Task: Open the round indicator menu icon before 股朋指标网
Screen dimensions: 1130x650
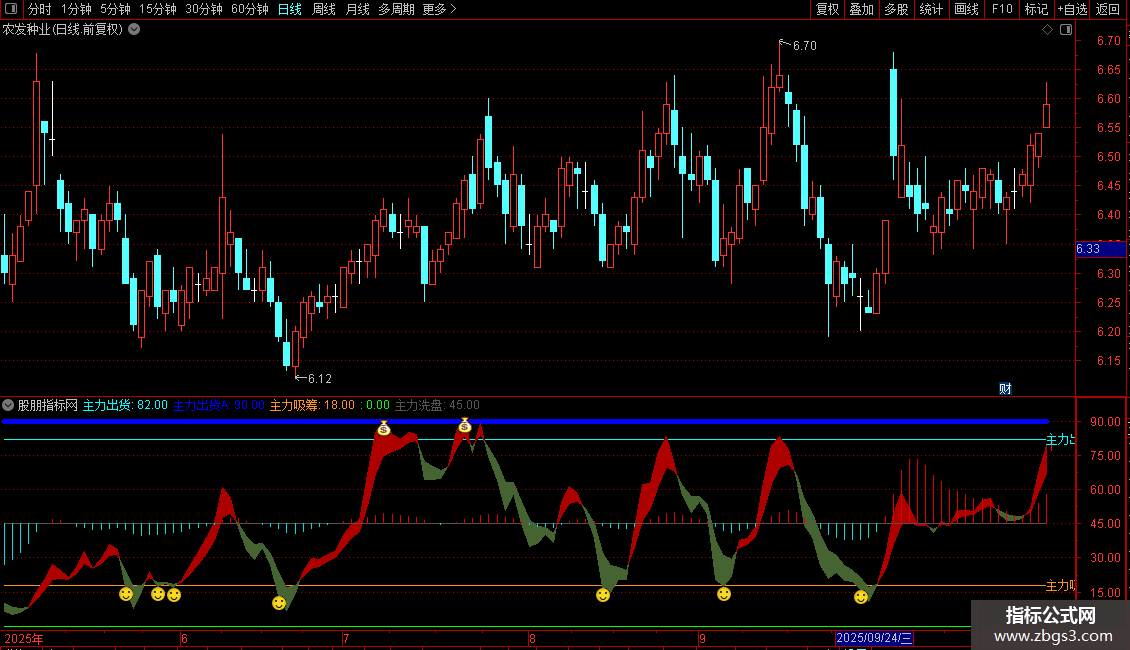Action: pos(8,405)
